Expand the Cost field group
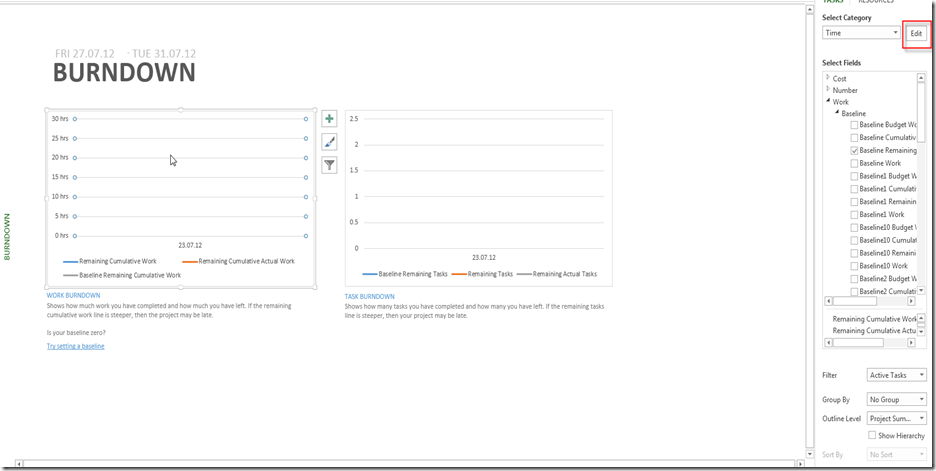Image resolution: width=936 pixels, height=471 pixels. (x=828, y=78)
